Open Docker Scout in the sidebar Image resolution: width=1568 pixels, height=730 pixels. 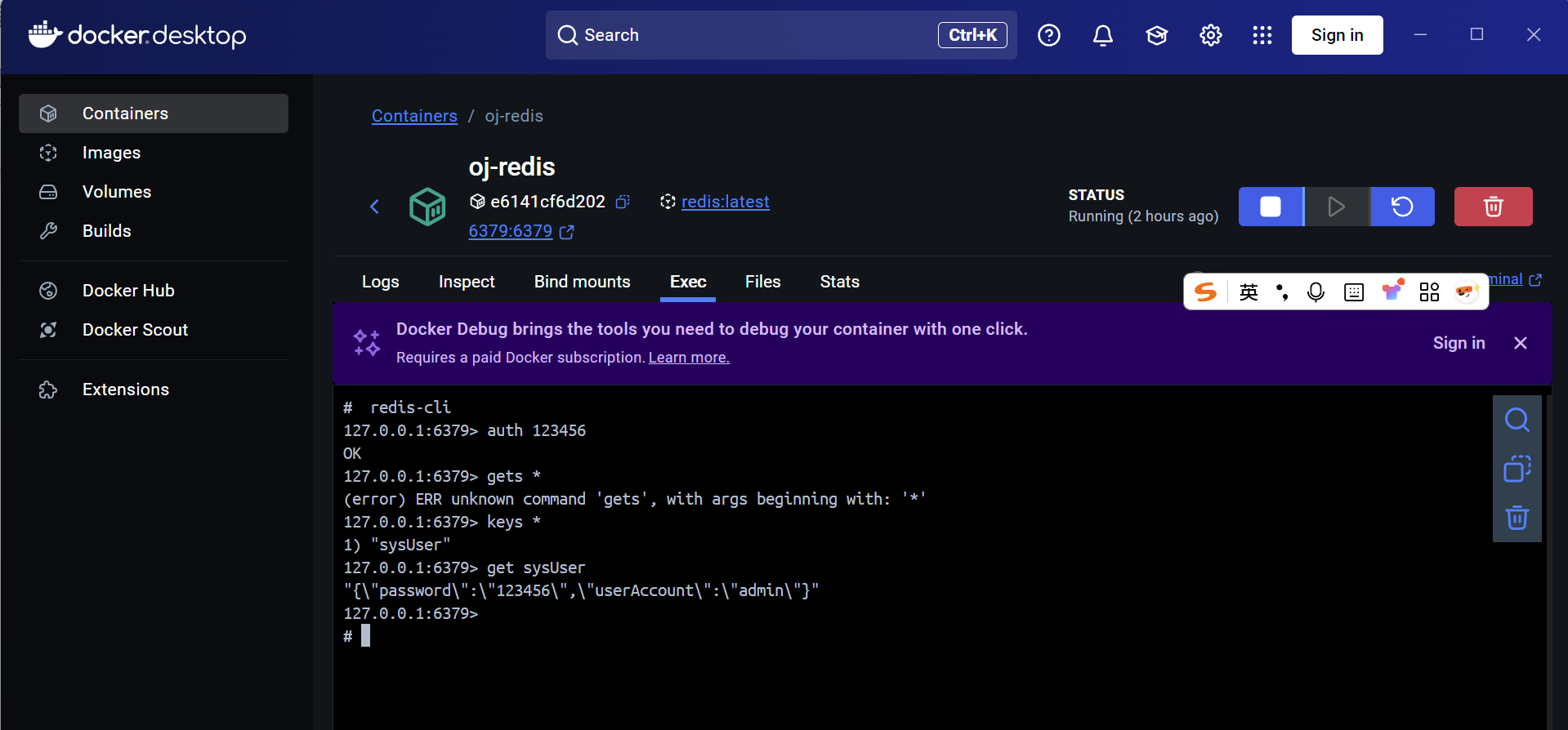point(154,330)
